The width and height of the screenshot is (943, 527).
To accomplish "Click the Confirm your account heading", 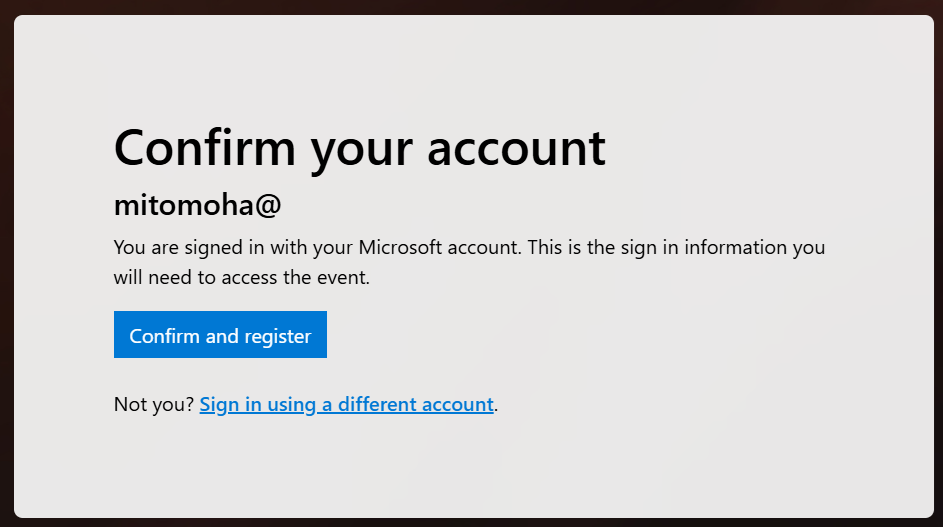I will [x=360, y=148].
